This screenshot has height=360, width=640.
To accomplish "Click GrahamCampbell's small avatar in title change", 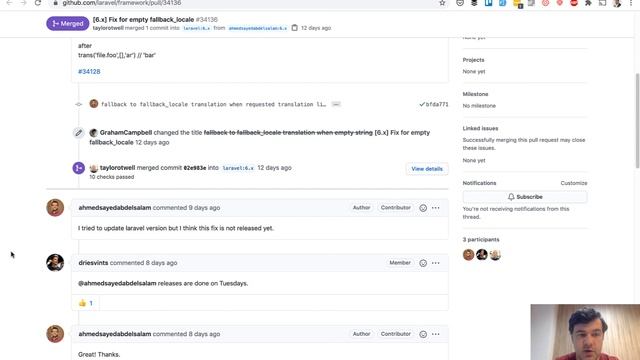I will (x=93, y=133).
